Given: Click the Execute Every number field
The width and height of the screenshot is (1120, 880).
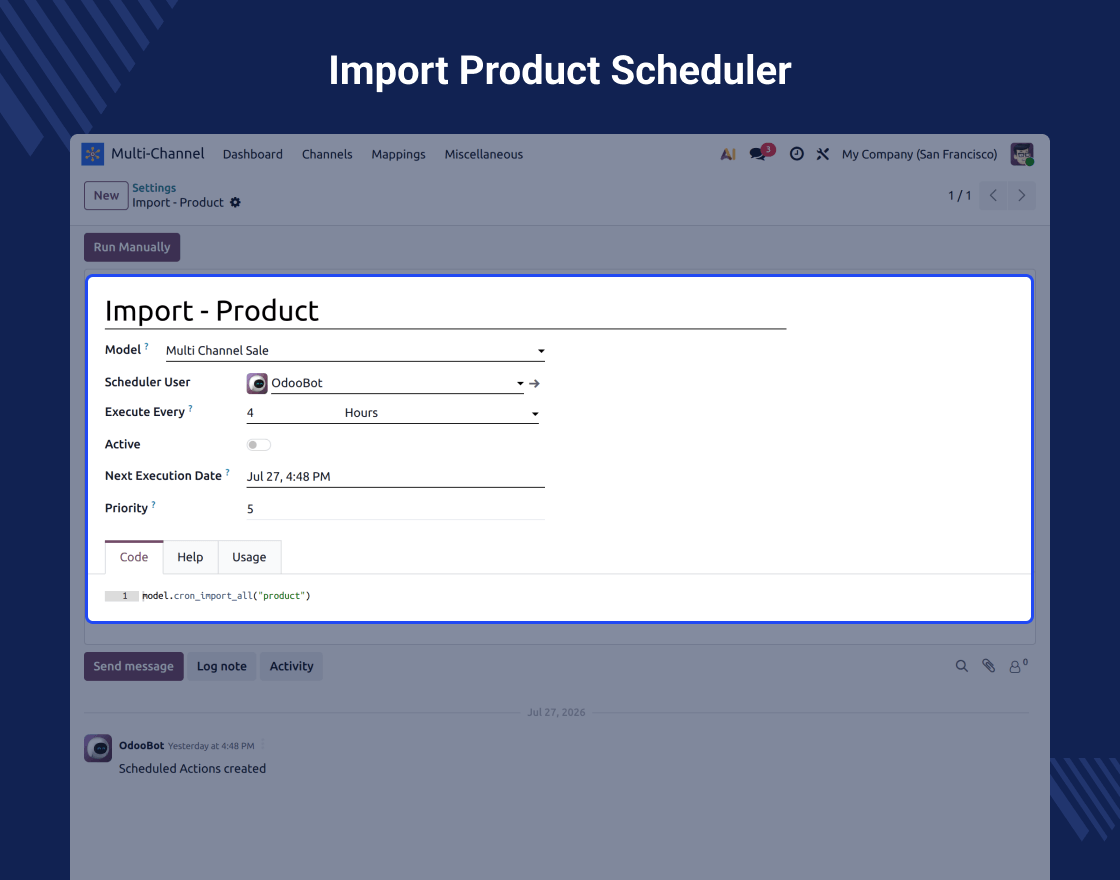Looking at the screenshot, I should coord(293,413).
